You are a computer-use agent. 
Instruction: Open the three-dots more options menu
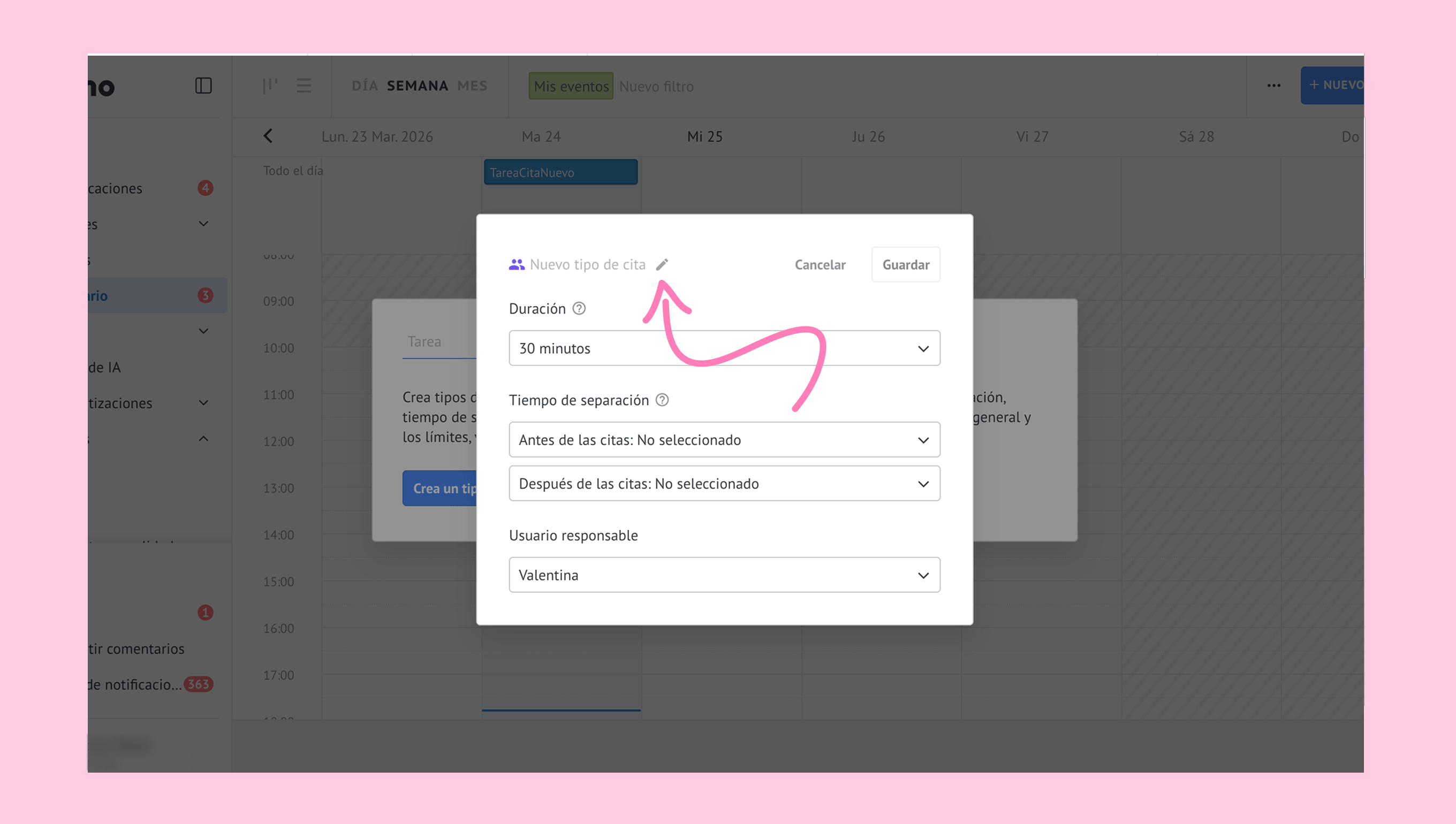coord(1273,86)
